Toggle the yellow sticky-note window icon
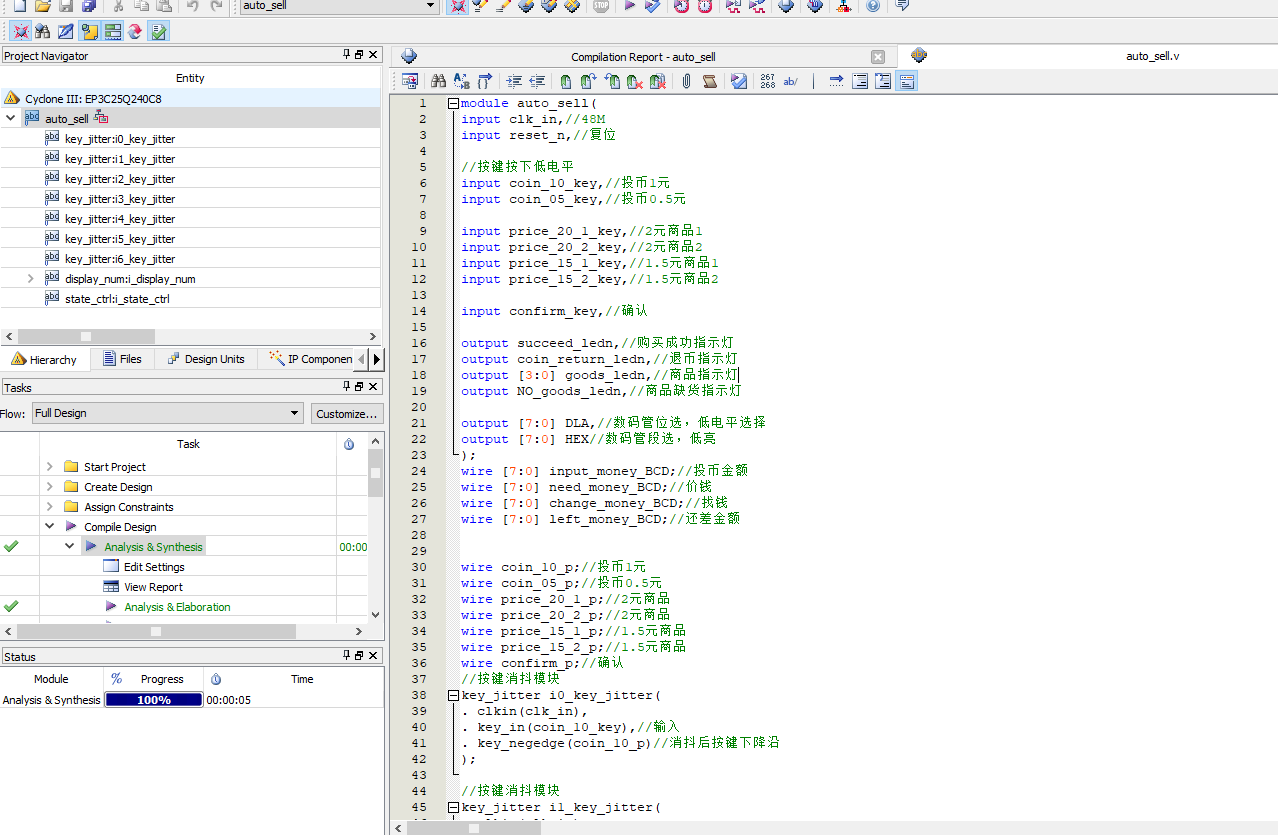The width and height of the screenshot is (1278, 835). click(x=89, y=32)
